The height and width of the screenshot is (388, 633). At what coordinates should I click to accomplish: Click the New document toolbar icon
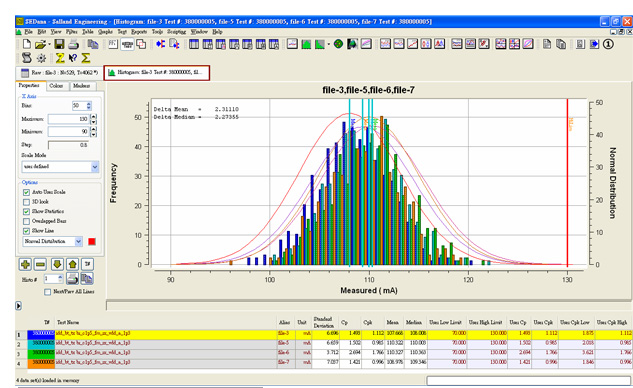click(x=27, y=44)
